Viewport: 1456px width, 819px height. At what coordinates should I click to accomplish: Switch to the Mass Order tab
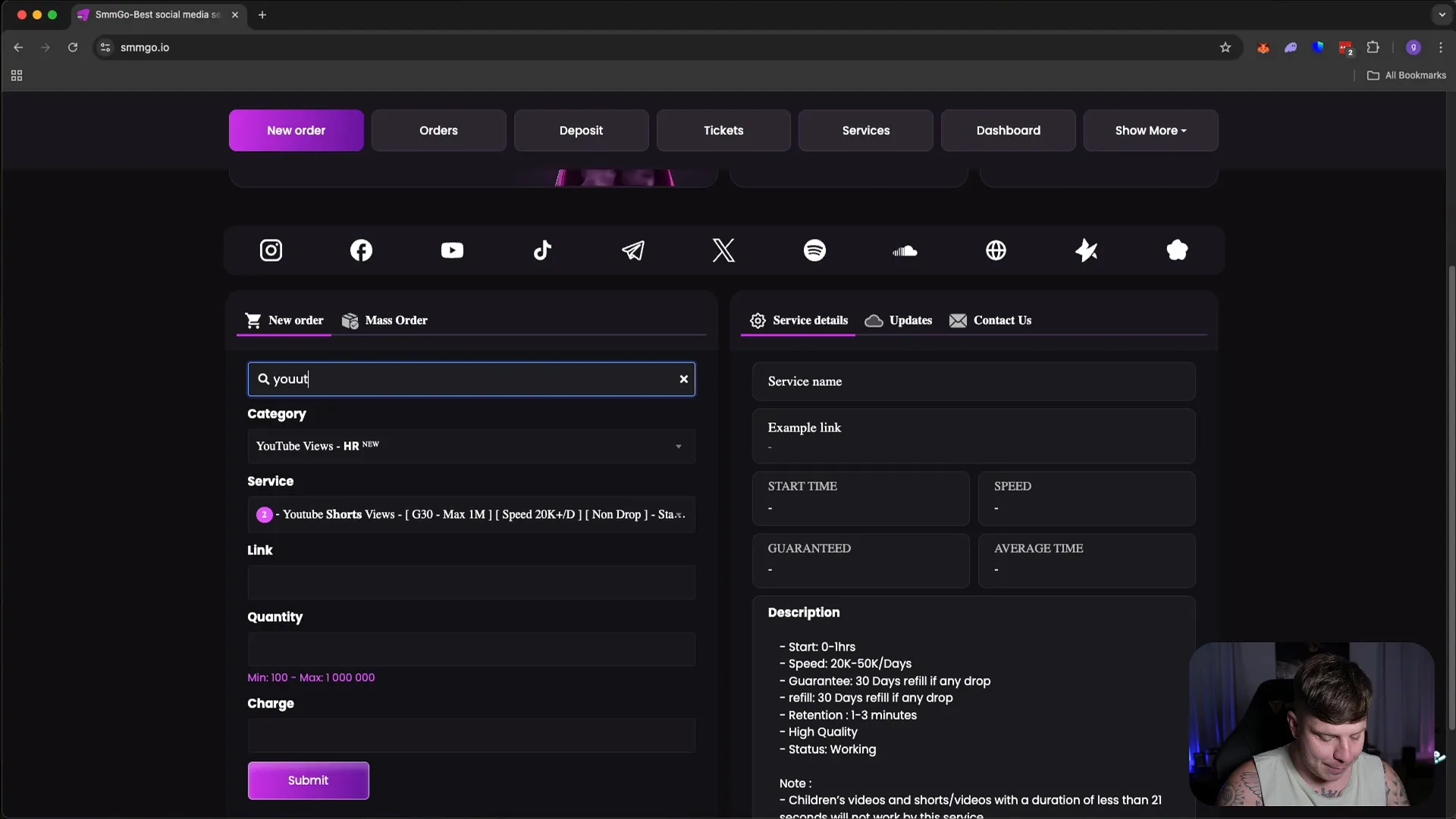[384, 321]
